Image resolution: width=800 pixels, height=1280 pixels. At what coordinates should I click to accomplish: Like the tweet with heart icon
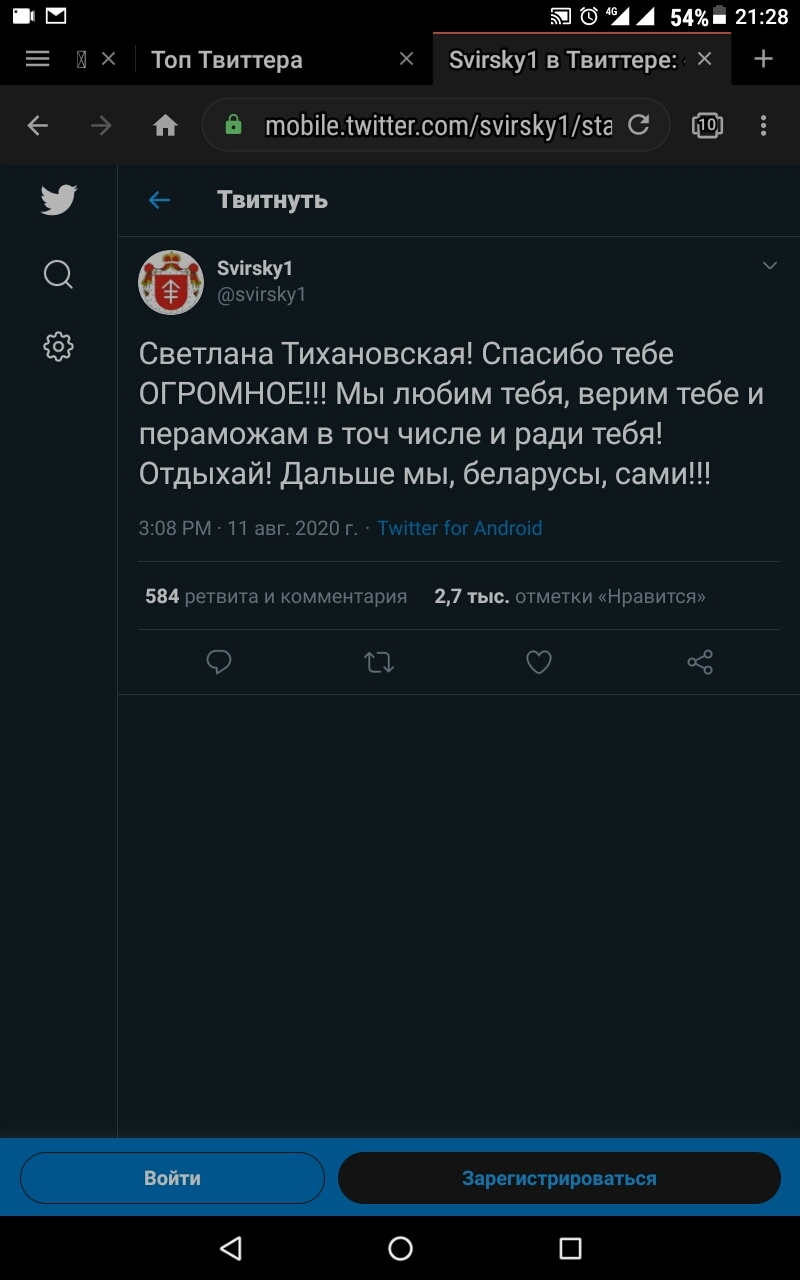tap(539, 662)
